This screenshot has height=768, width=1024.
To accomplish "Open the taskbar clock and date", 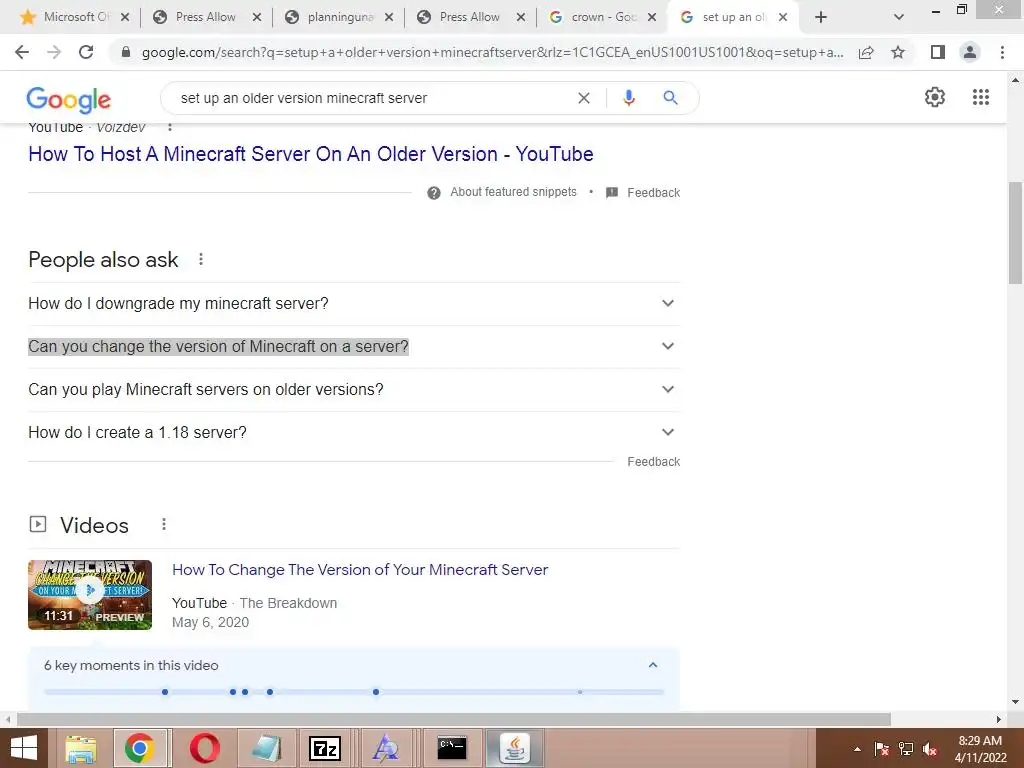I will 980,749.
